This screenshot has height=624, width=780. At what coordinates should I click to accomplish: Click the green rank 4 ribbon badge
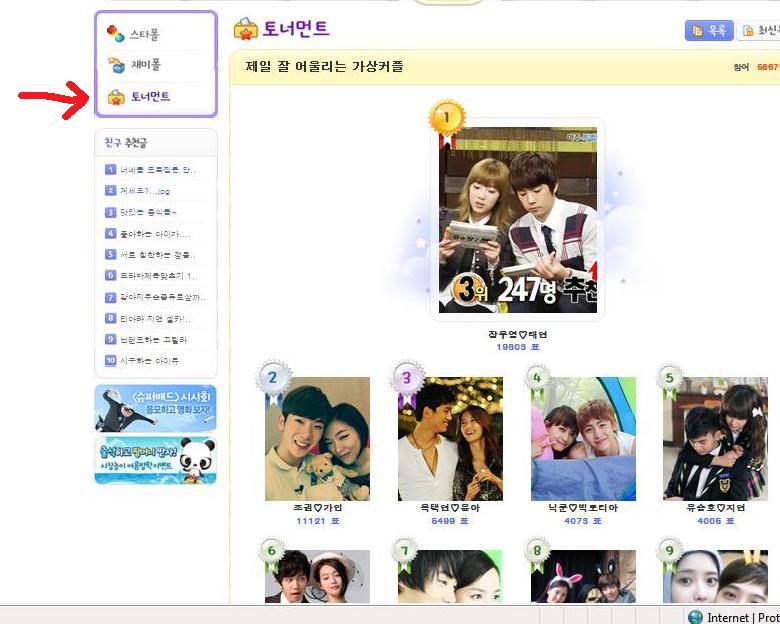pyautogui.click(x=537, y=381)
